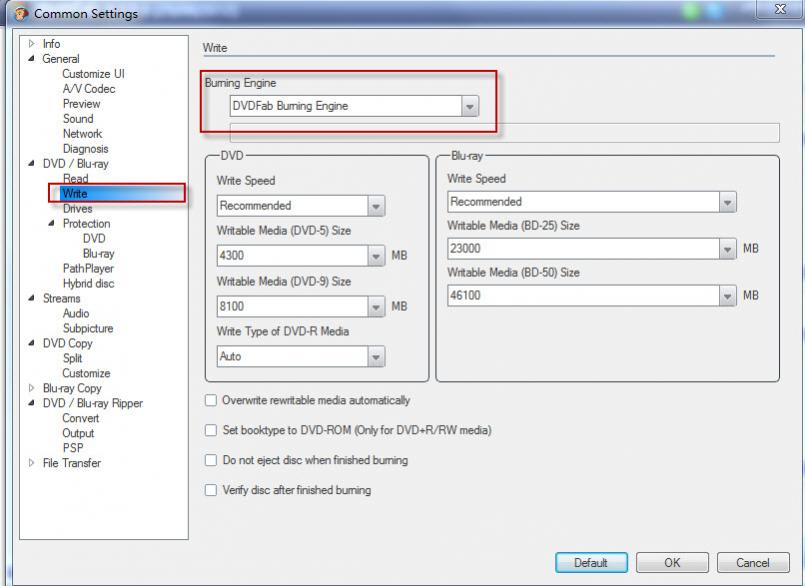The height and width of the screenshot is (586, 805).
Task: Enable Verify disc after finished burning
Action: [210, 490]
